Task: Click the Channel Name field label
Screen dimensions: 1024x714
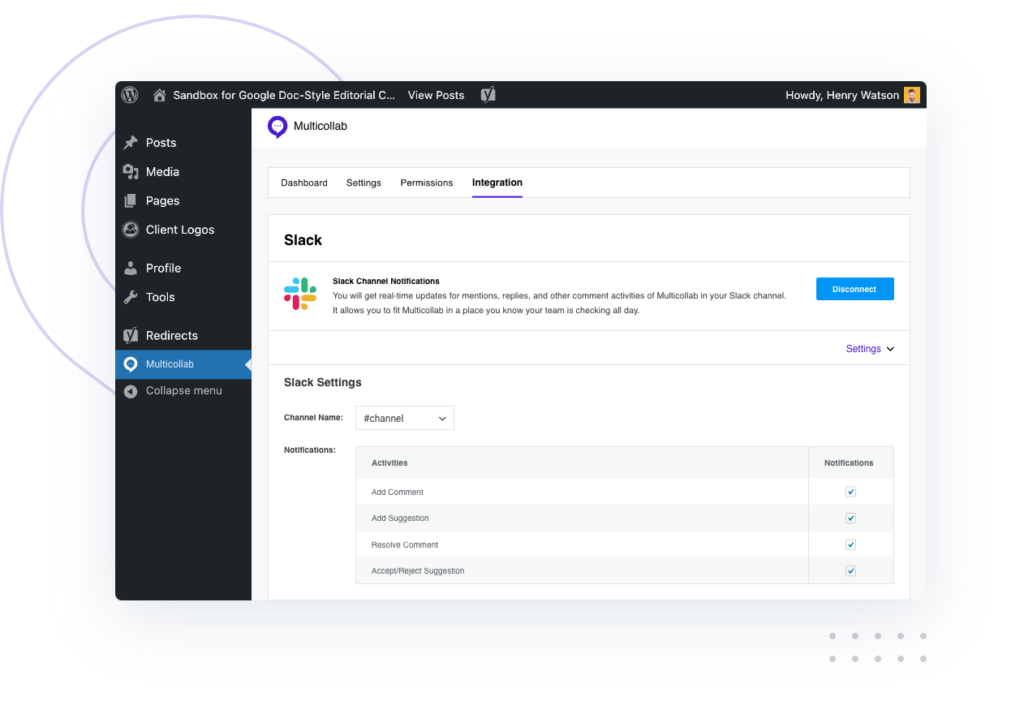Action: [x=313, y=417]
